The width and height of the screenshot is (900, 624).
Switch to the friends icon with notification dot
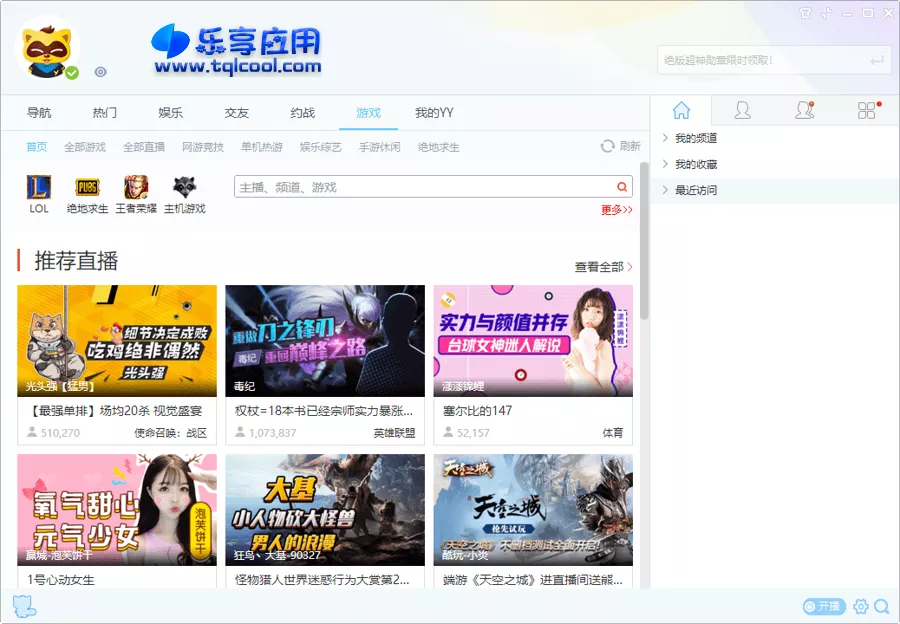click(805, 111)
